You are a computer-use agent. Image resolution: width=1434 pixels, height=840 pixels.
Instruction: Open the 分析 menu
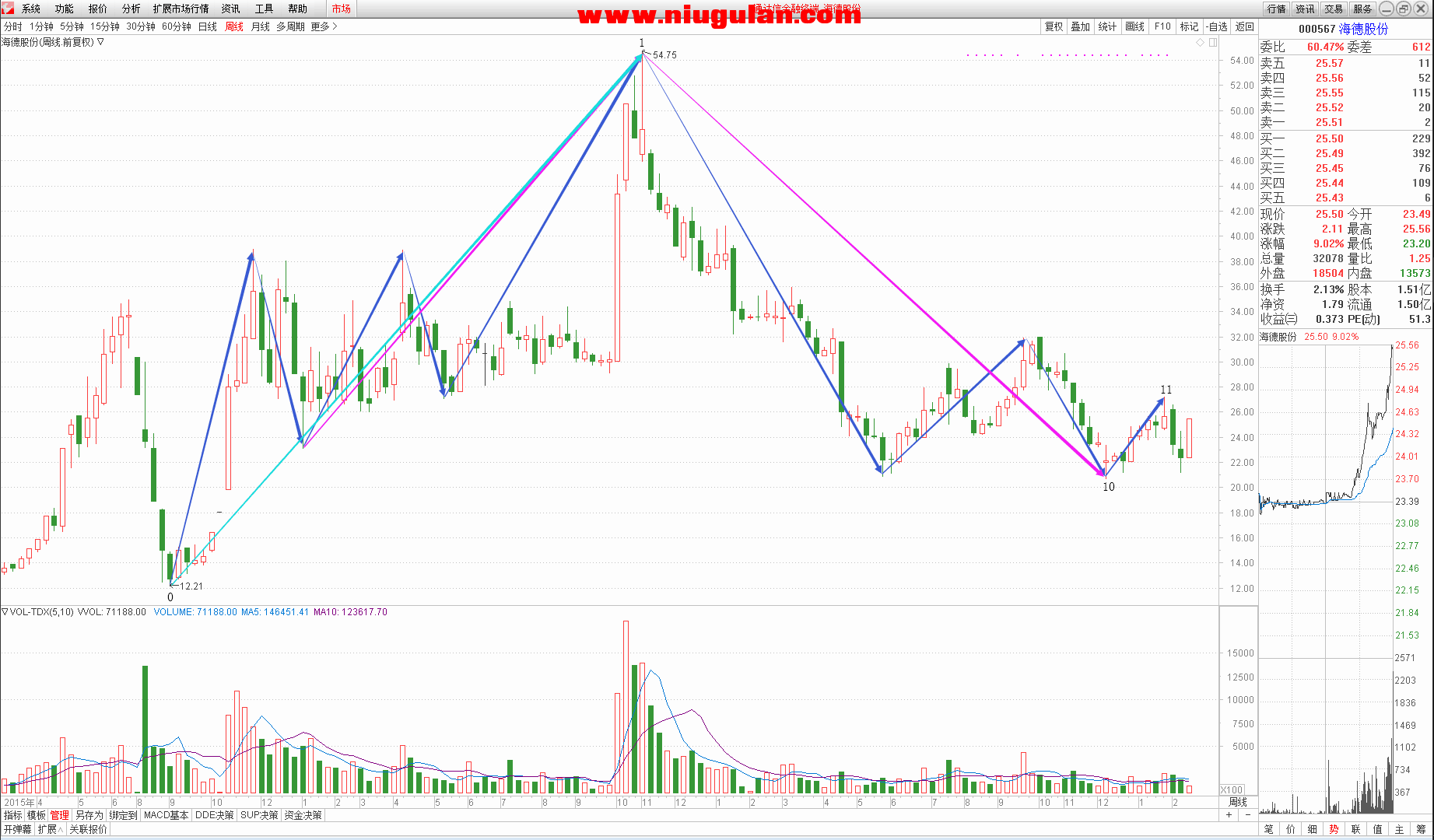(131, 9)
